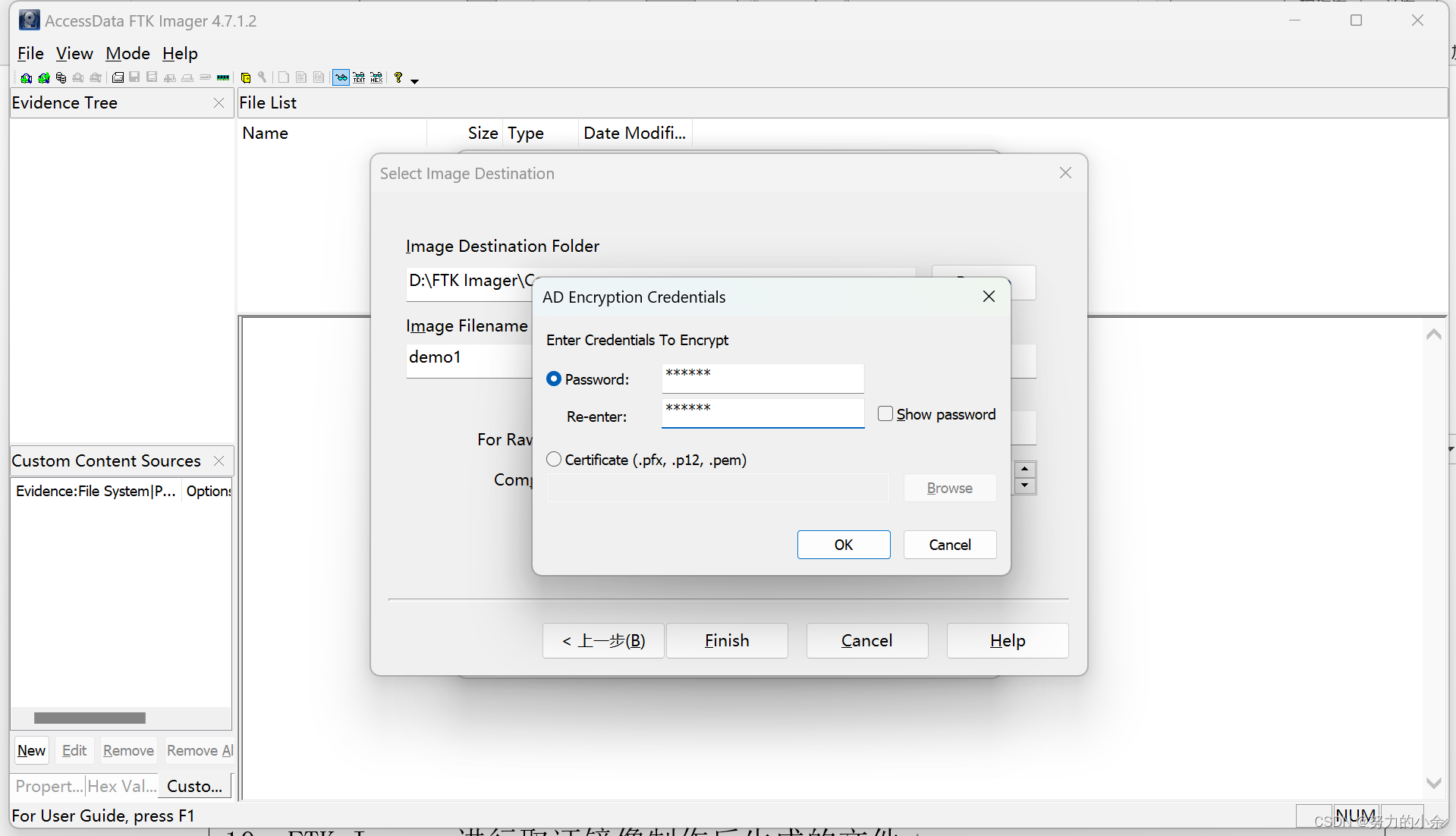Click the Custom Content horizontal scrollbar
Image resolution: width=1456 pixels, height=836 pixels.
90,718
